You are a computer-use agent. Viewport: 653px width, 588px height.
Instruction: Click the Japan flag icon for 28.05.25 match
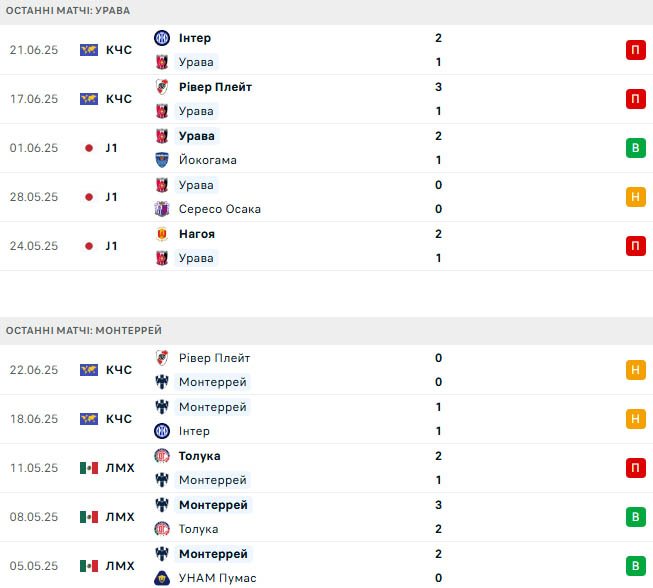(89, 197)
